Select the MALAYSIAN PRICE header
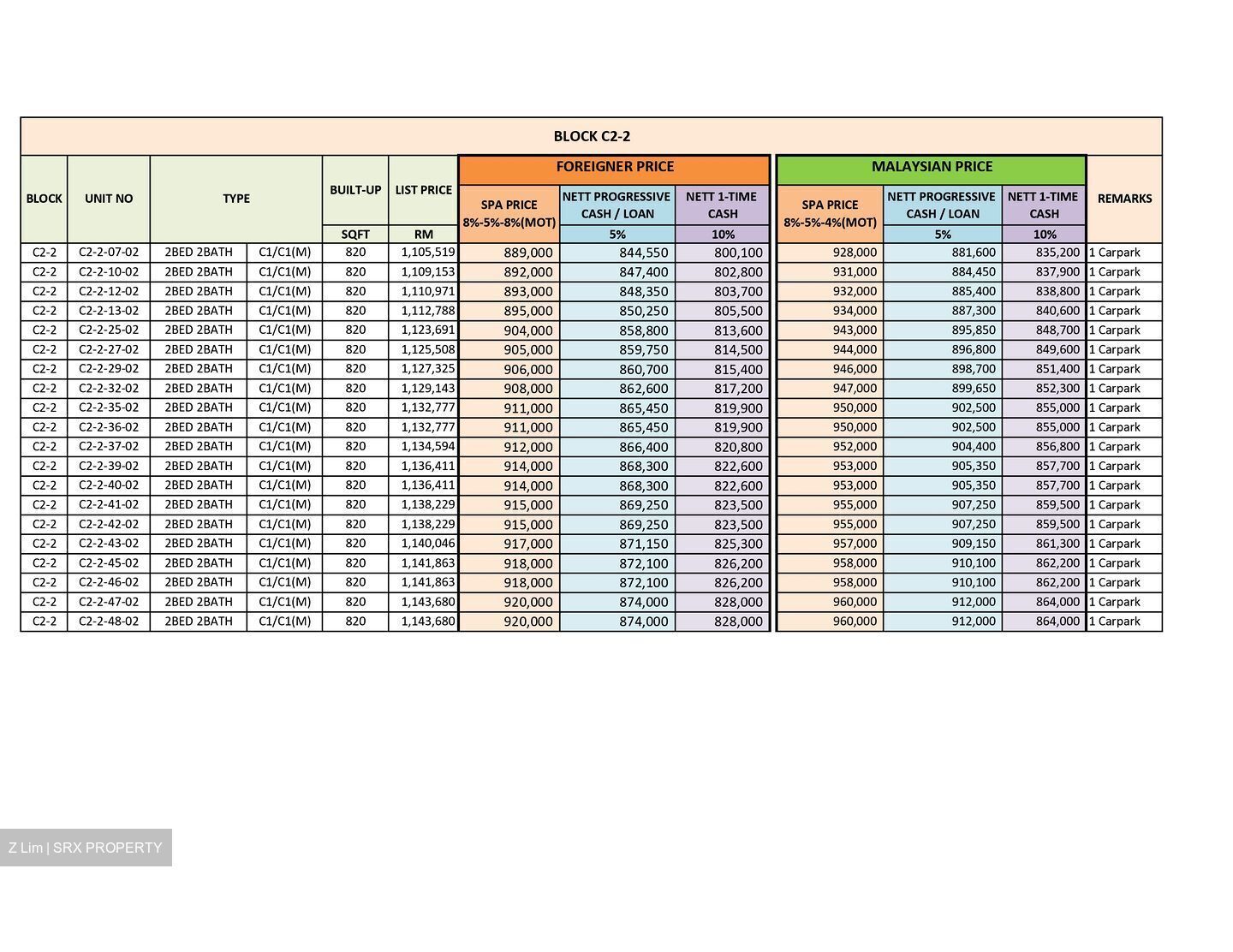Viewport: 1233px width, 952px height. click(932, 167)
